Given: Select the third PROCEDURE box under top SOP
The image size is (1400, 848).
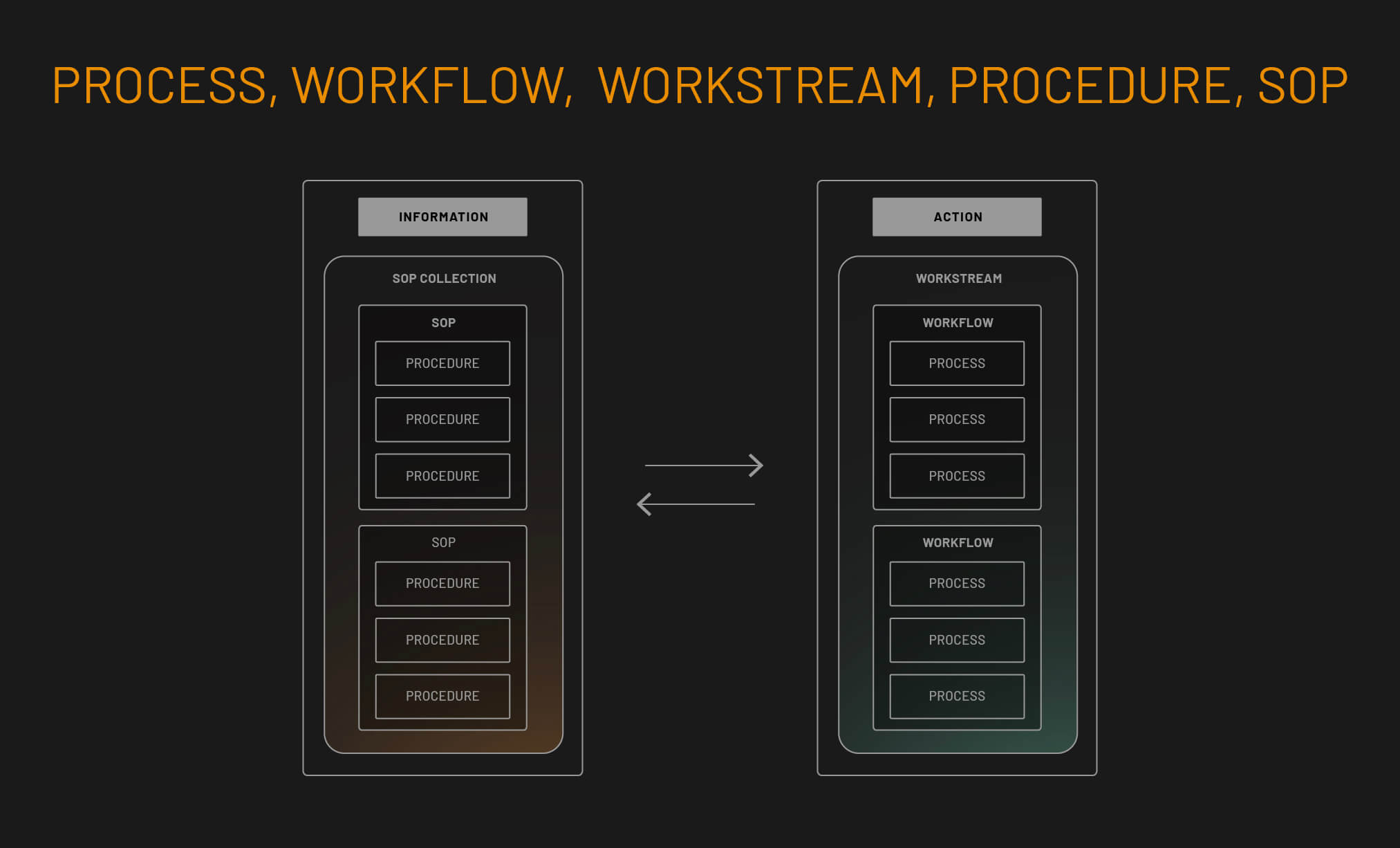Looking at the screenshot, I should point(442,476).
